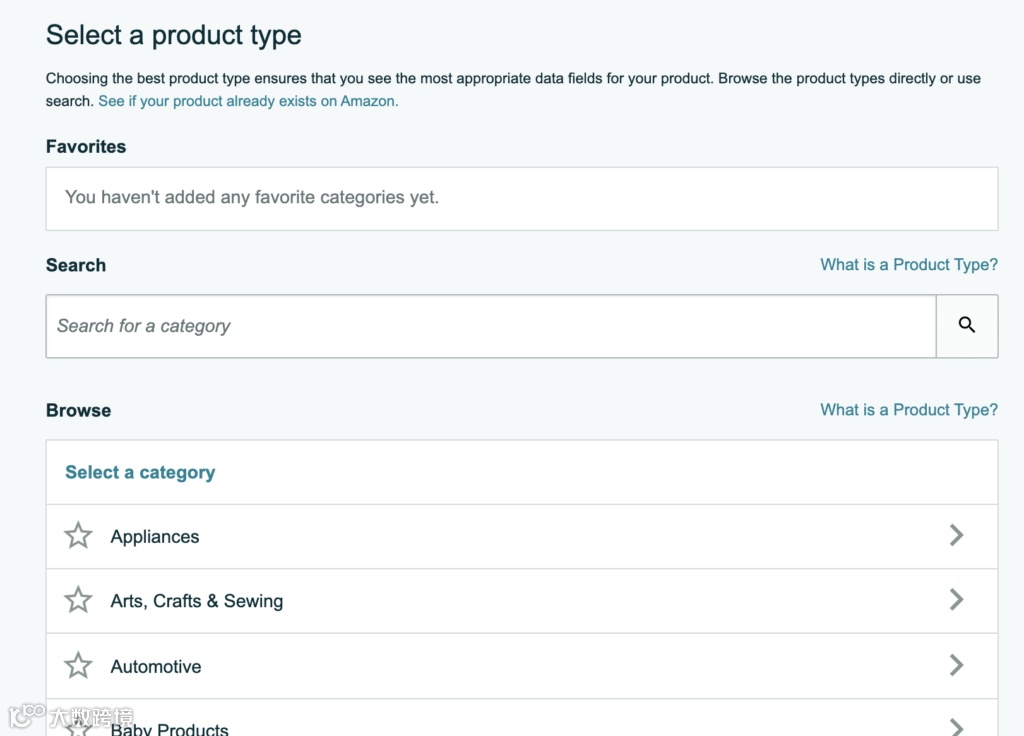Expand the Baby Products chevron
The image size is (1024, 736).
[x=956, y=727]
